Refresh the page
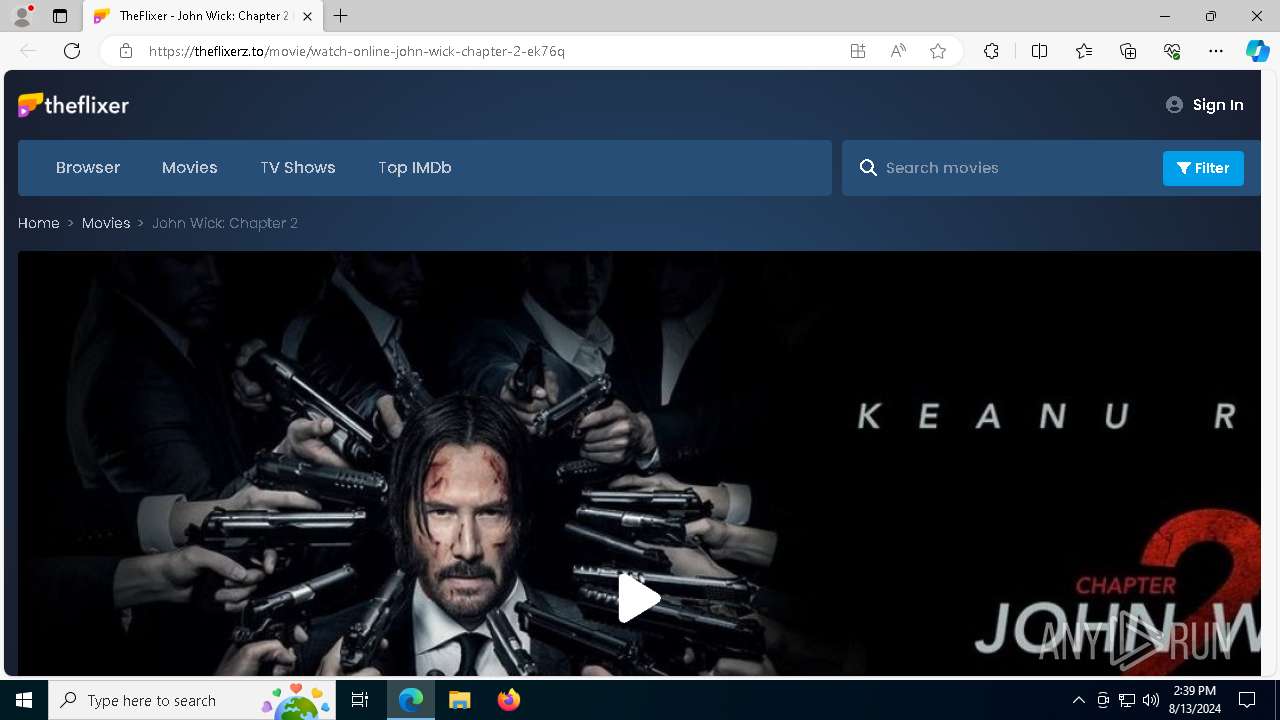This screenshot has height=720, width=1280. [x=72, y=51]
